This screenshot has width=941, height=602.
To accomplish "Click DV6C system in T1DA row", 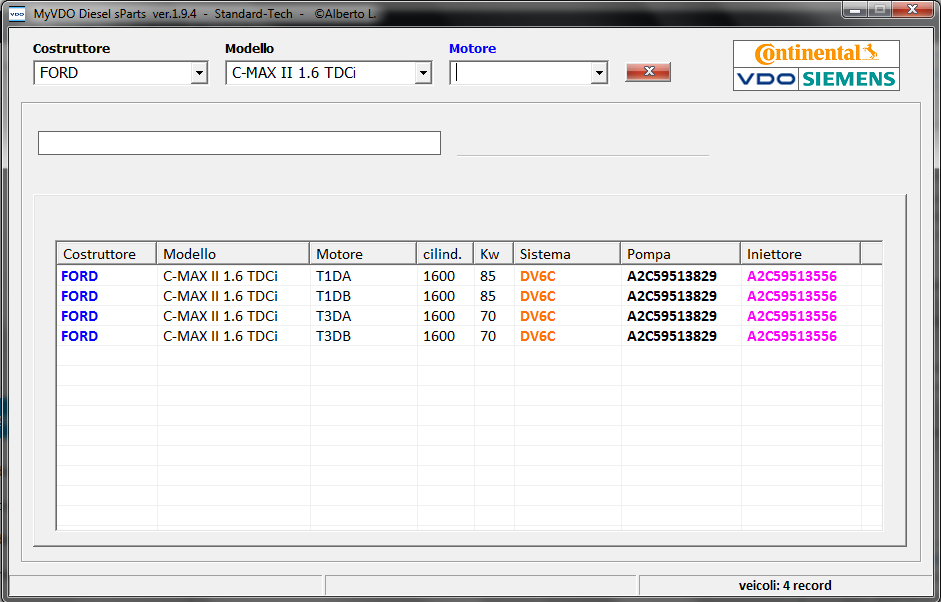I will click(538, 276).
